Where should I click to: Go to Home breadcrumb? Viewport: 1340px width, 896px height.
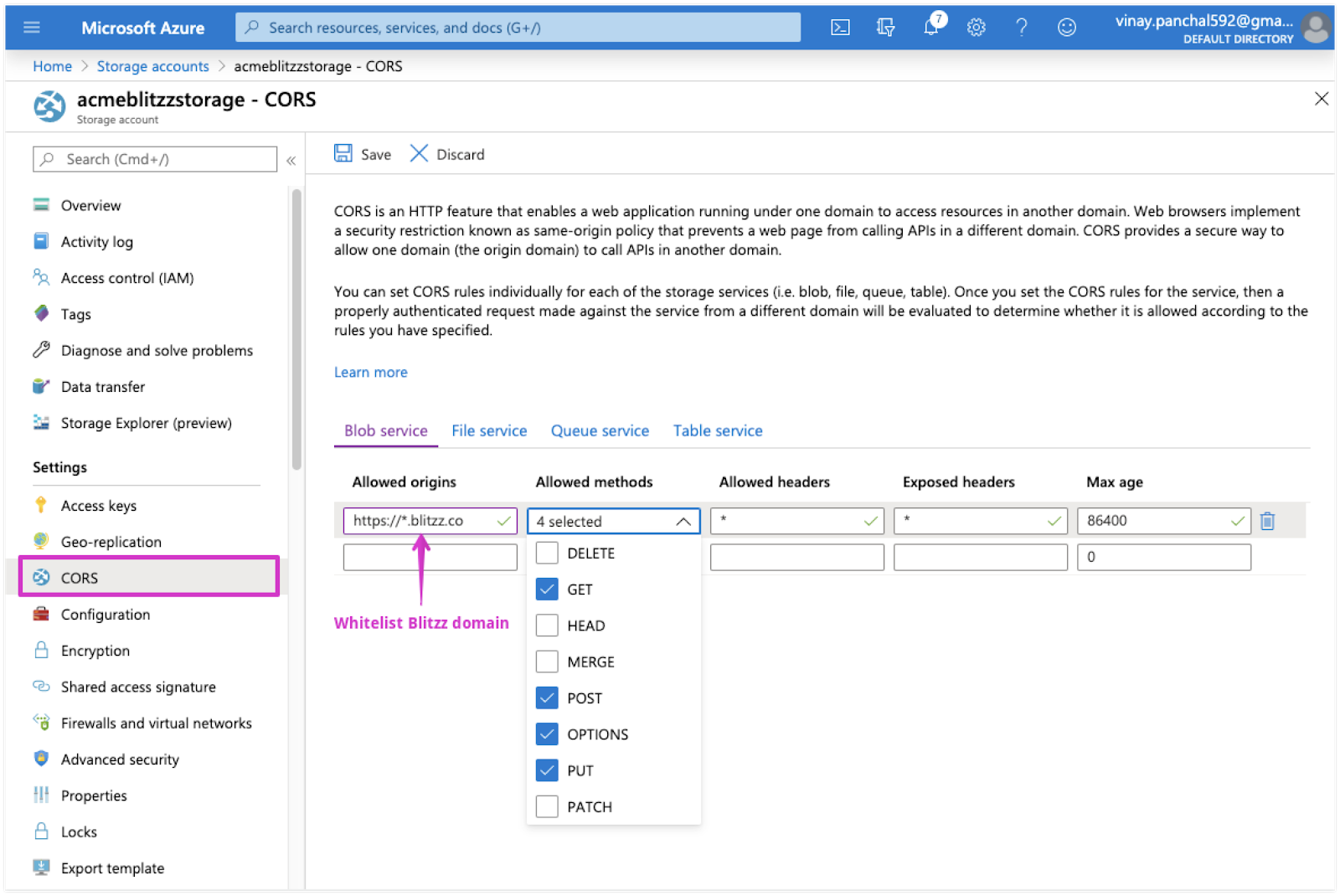53,66
